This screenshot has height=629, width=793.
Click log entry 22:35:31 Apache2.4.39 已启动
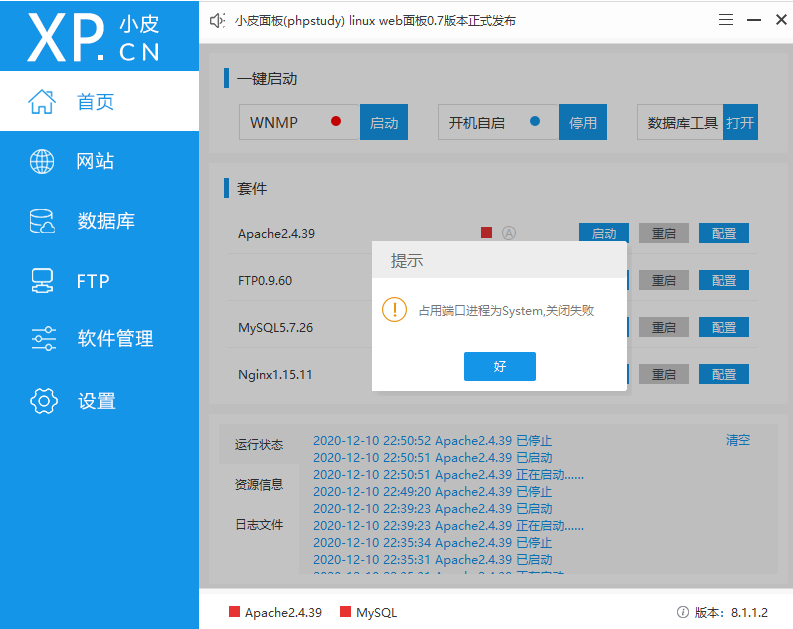(432, 560)
